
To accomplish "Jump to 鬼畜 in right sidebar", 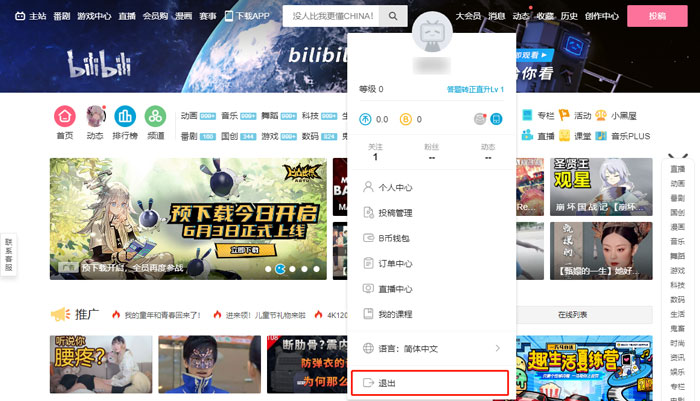I will pos(677,328).
